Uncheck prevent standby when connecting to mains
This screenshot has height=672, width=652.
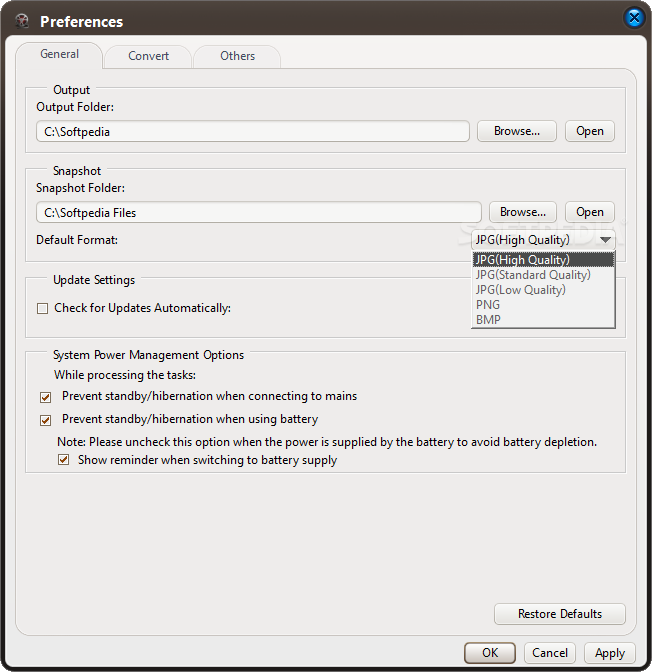click(46, 397)
